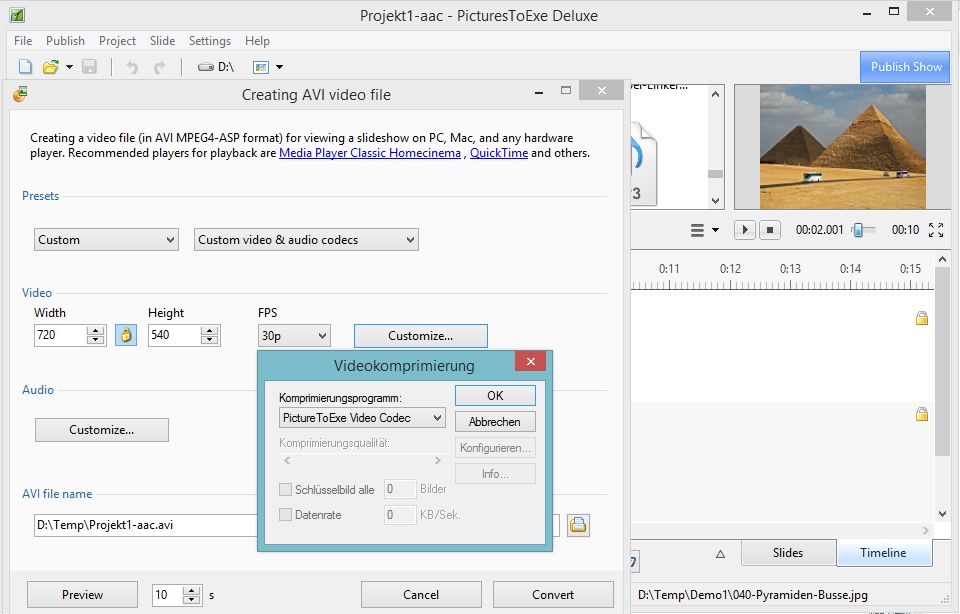The image size is (960, 614).
Task: Open the Custom video & audio codecs dropdown
Action: coord(306,240)
